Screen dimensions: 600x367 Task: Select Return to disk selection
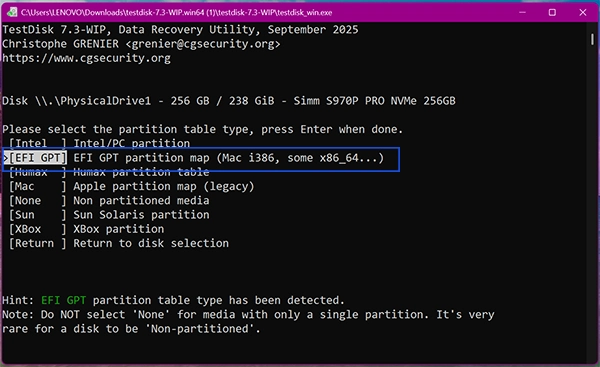click(119, 243)
